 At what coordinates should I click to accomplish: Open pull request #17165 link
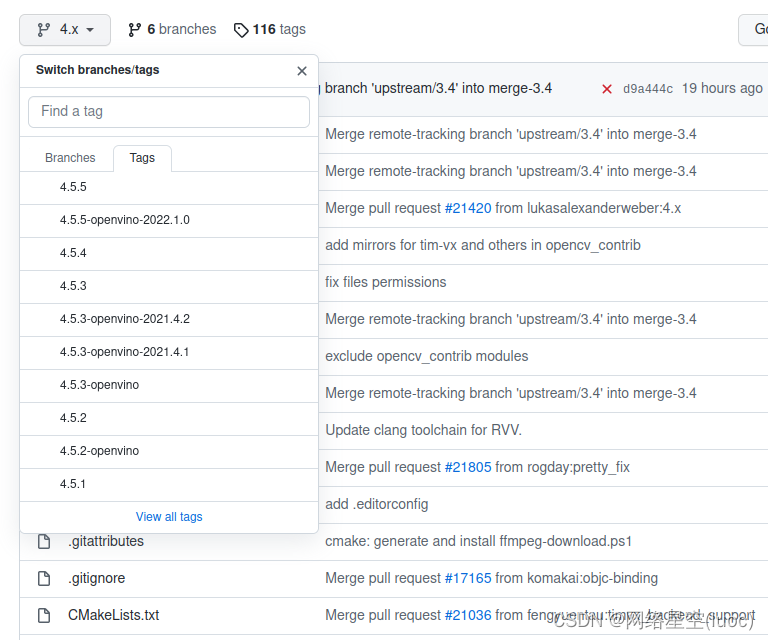[468, 578]
